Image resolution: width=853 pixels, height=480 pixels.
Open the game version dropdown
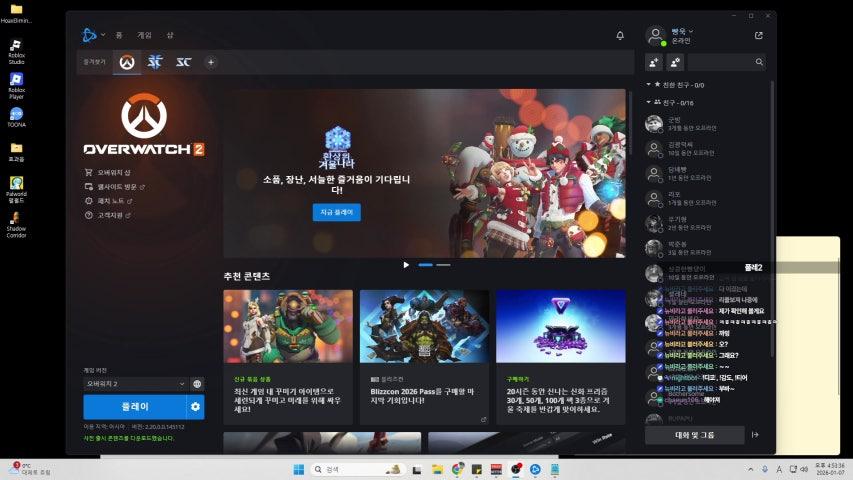(x=135, y=383)
